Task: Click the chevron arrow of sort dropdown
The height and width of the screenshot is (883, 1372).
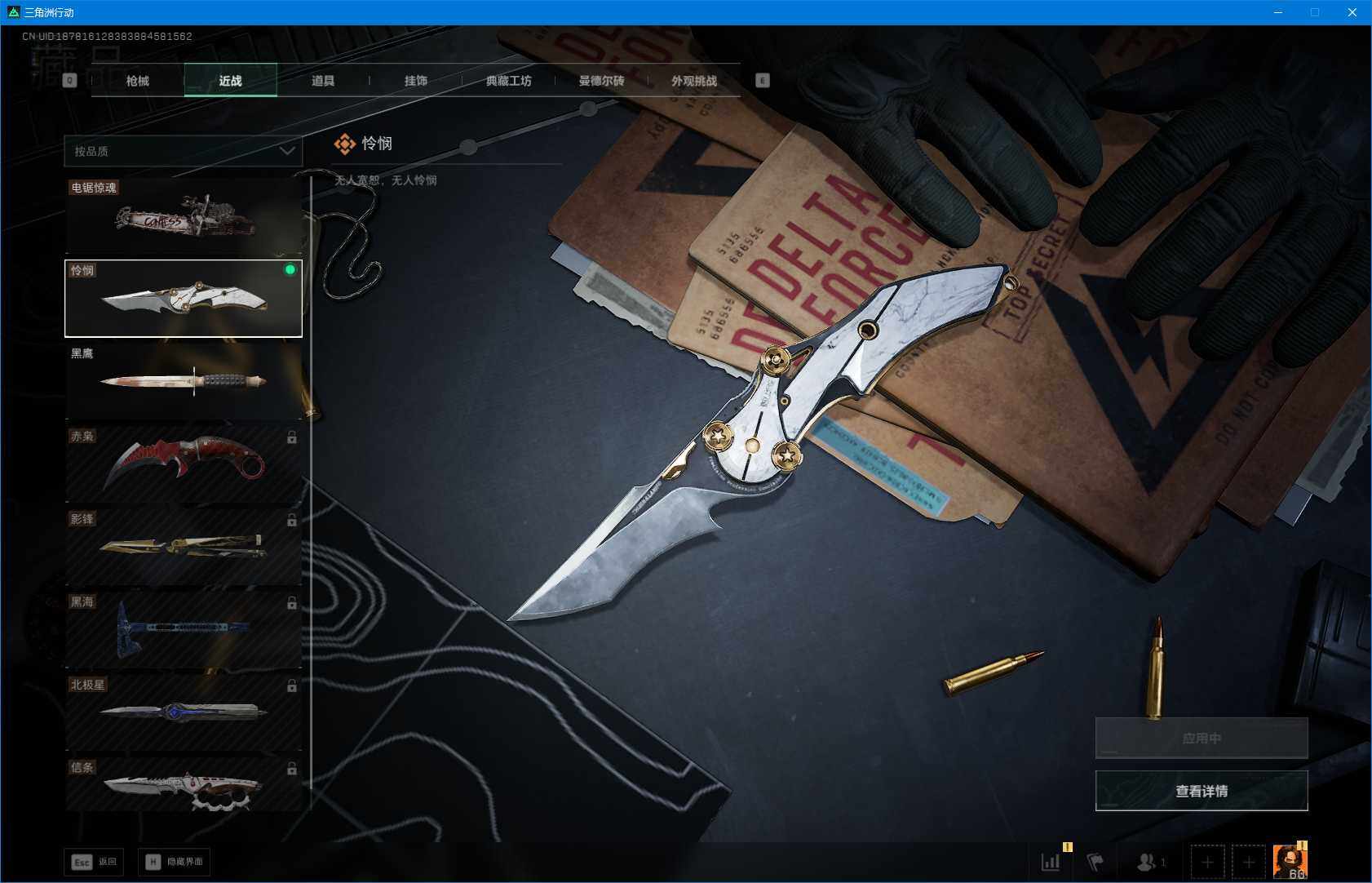Action: (x=287, y=151)
